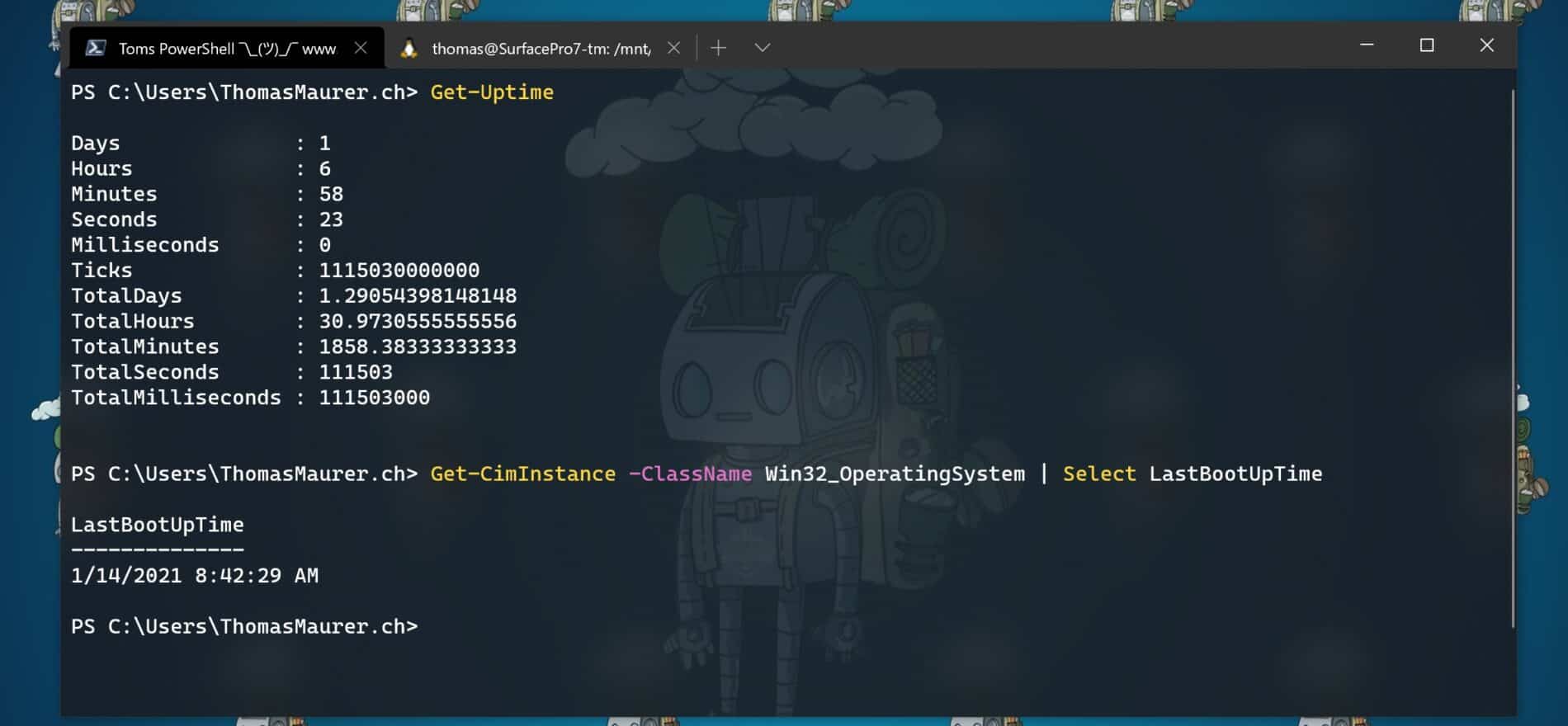Click the Select keyword in command

[x=1099, y=474]
